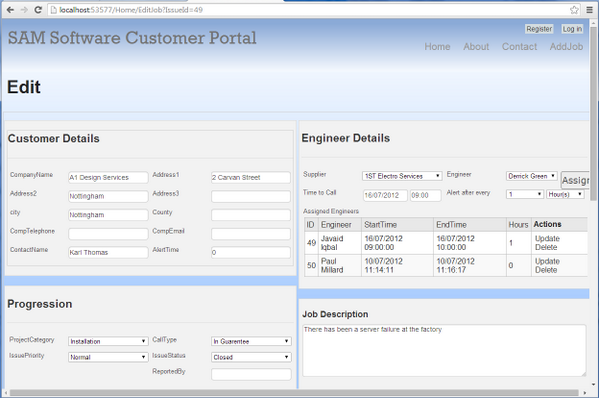Open the About menu item

click(x=476, y=47)
